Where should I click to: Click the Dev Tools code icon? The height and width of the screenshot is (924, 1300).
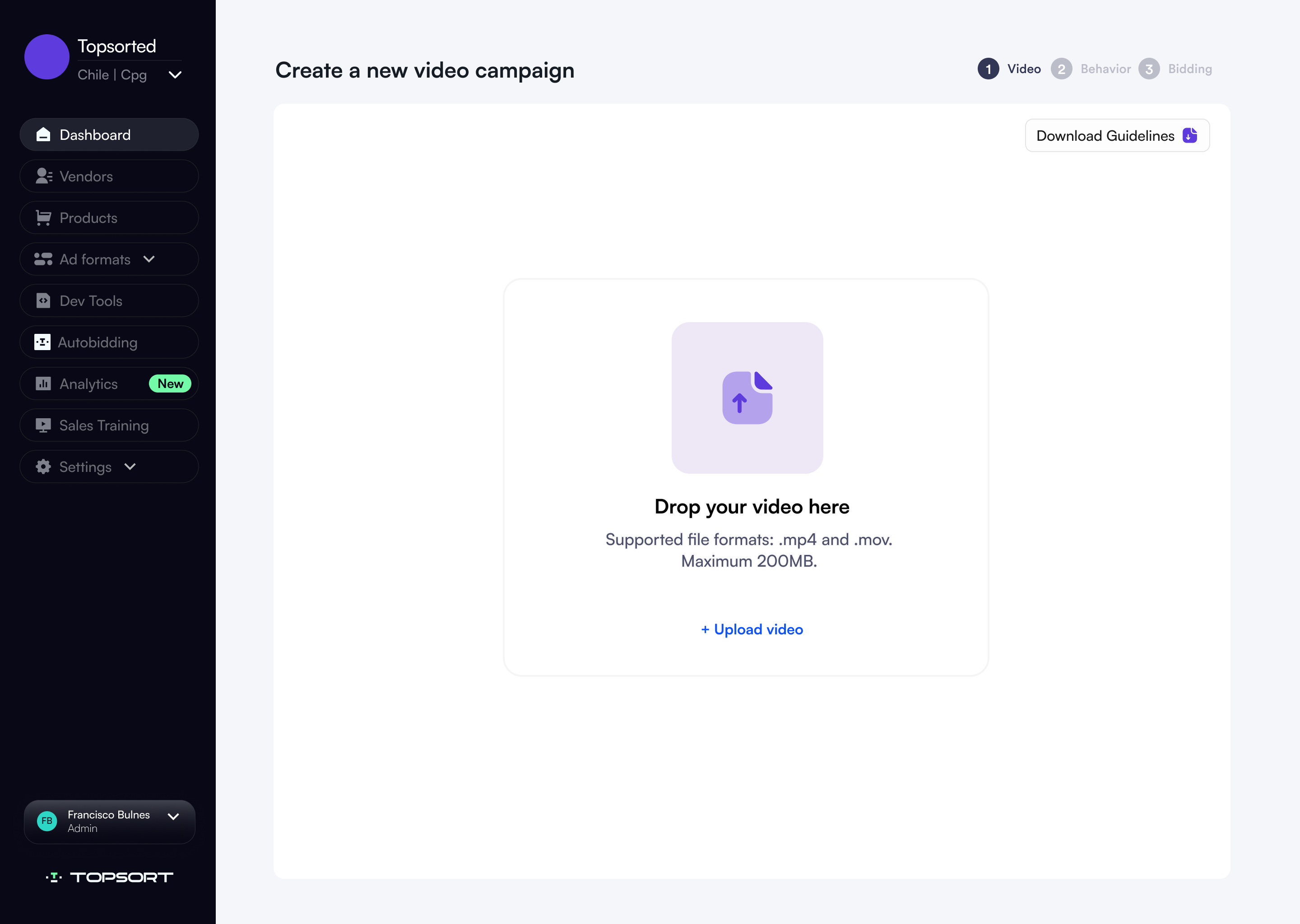tap(43, 300)
